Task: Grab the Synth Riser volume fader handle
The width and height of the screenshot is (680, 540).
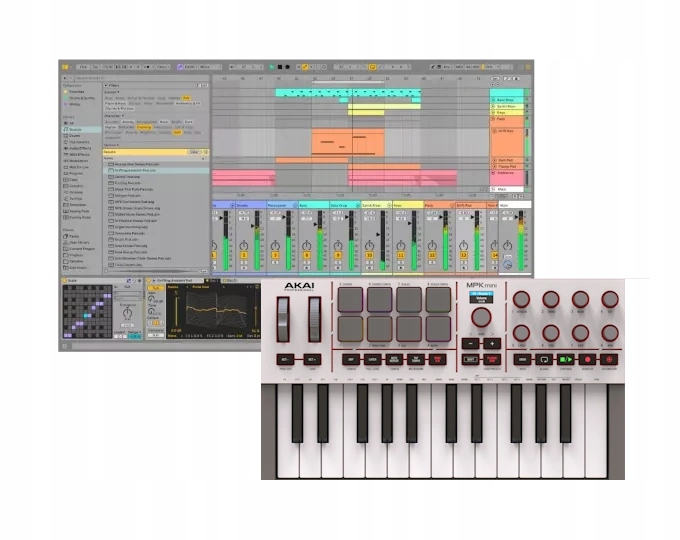Action: click(379, 234)
